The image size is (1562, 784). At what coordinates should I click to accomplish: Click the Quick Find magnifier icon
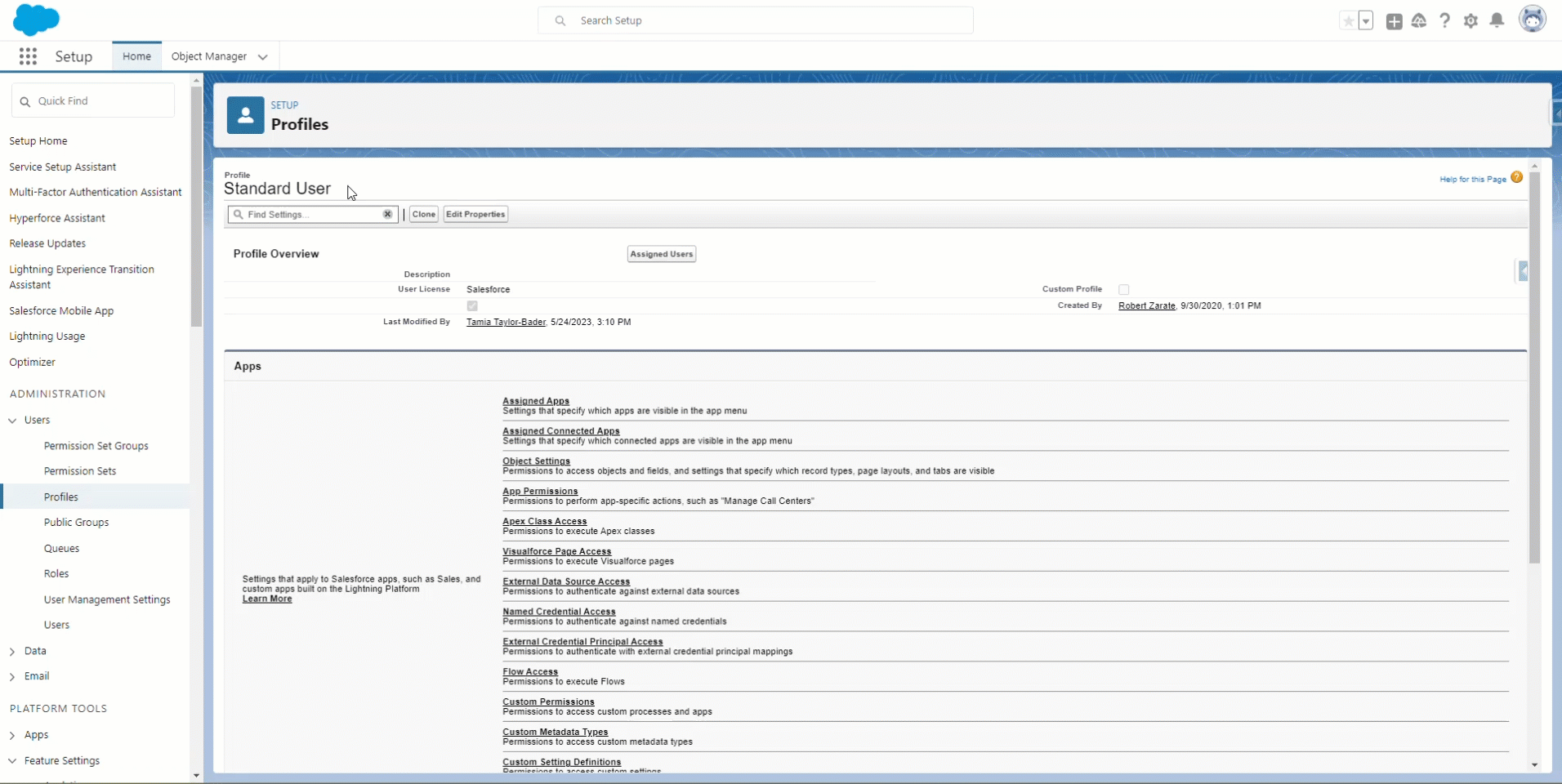[25, 101]
